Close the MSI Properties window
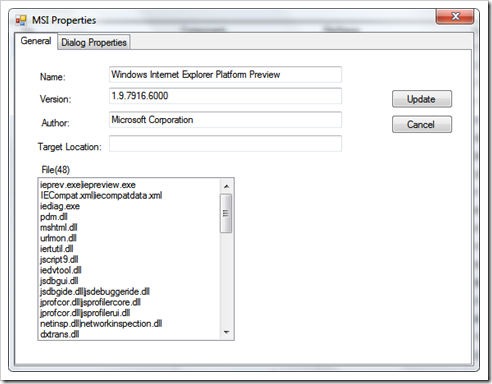The image size is (492, 384). click(x=455, y=16)
